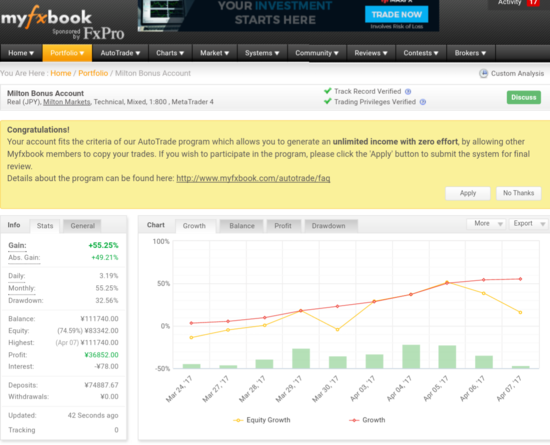The height and width of the screenshot is (445, 550).
Task: Click the No Thanks button
Action: tap(518, 193)
